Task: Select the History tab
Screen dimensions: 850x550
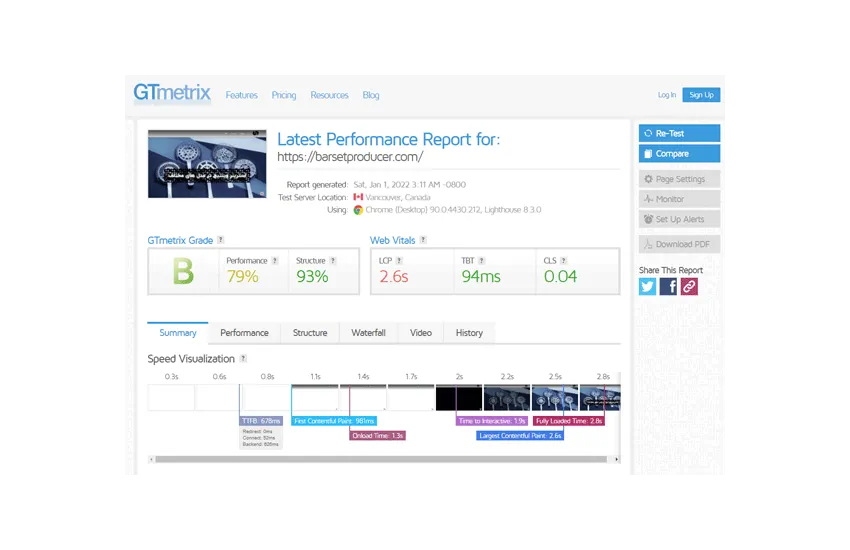Action: click(x=469, y=333)
